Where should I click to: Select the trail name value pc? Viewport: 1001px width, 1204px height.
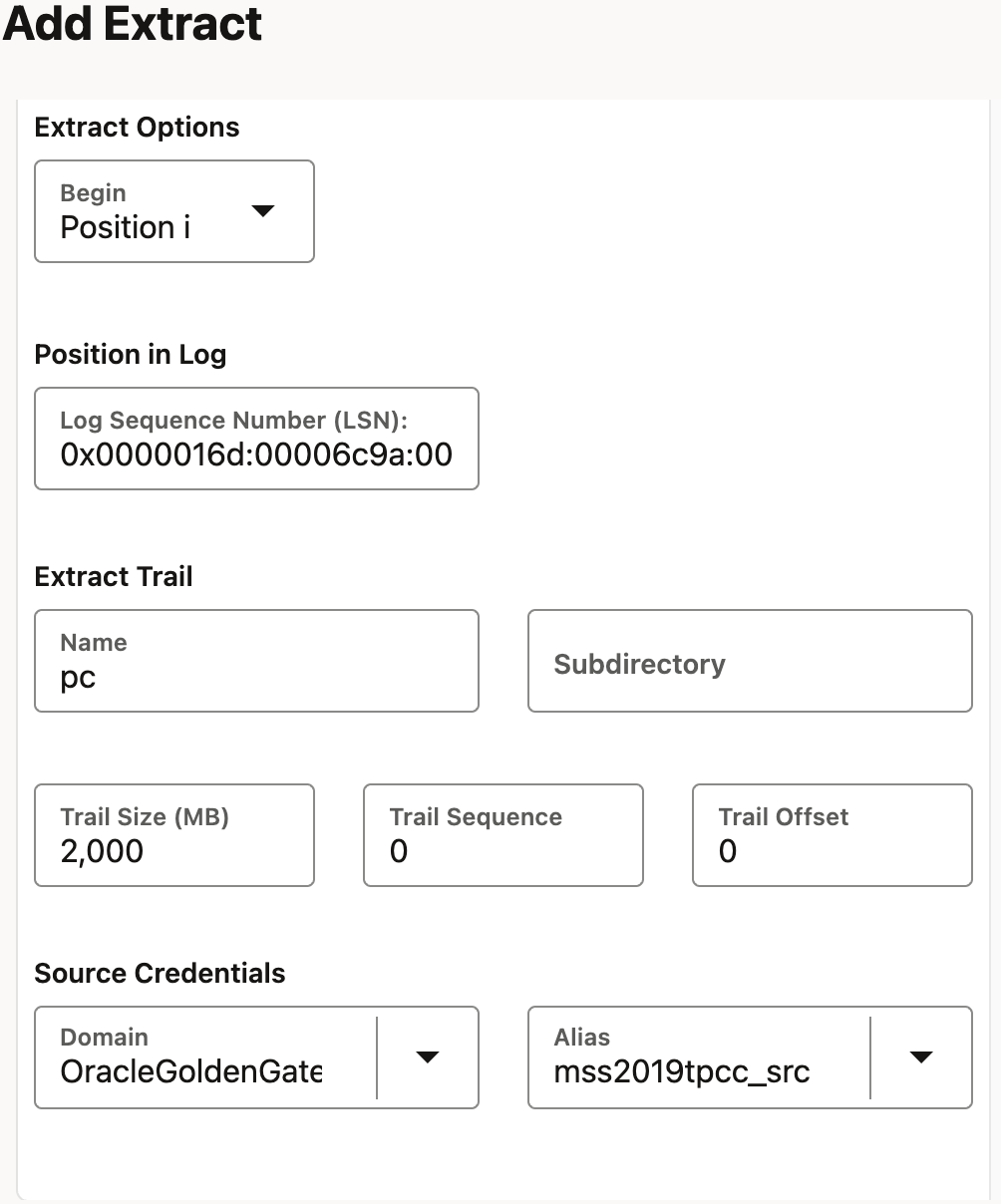pos(80,677)
